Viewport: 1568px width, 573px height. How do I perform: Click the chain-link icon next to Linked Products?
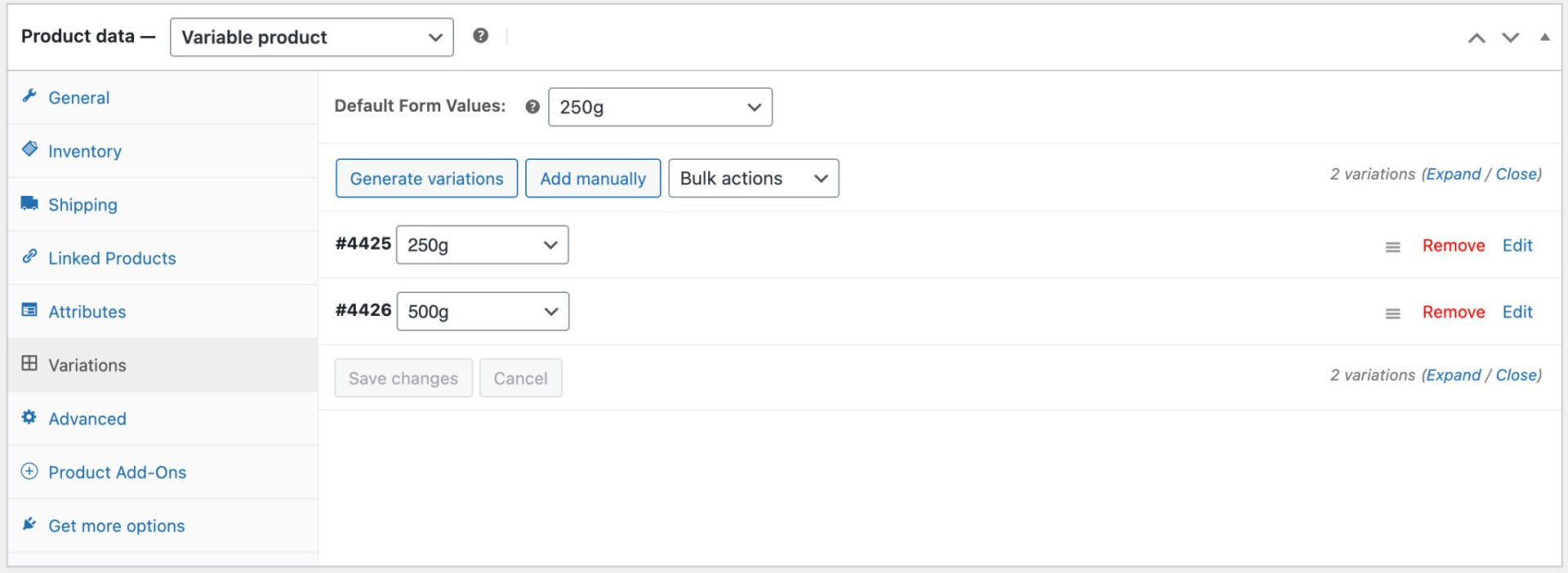click(x=29, y=257)
